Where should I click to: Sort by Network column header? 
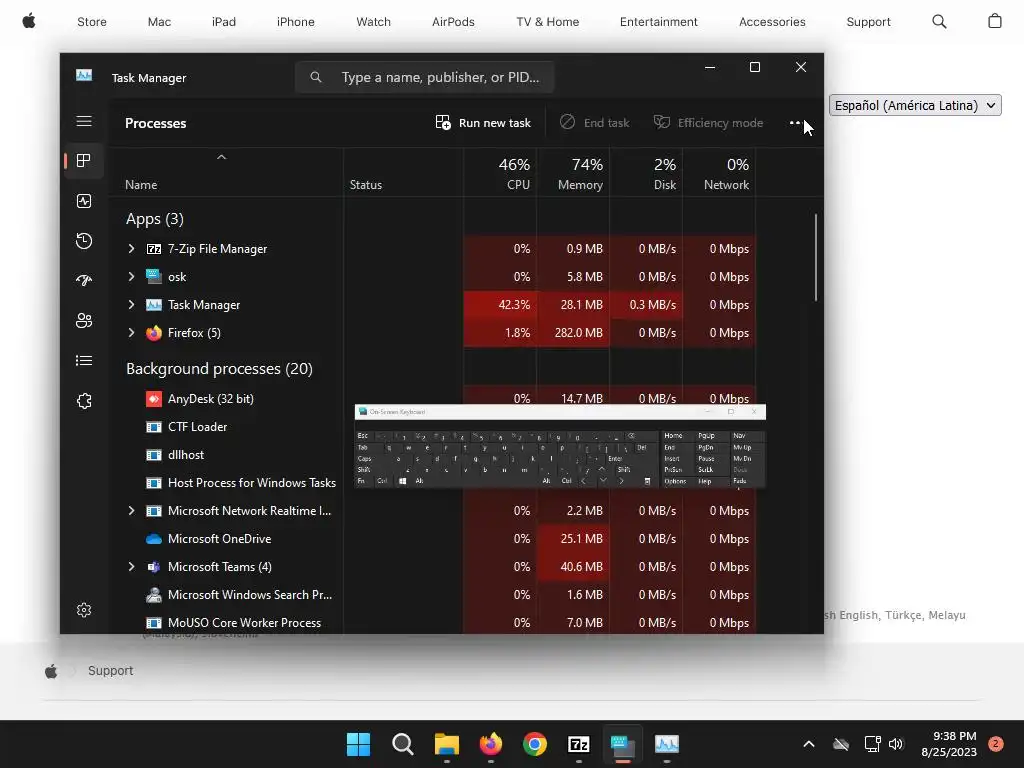[x=720, y=173]
